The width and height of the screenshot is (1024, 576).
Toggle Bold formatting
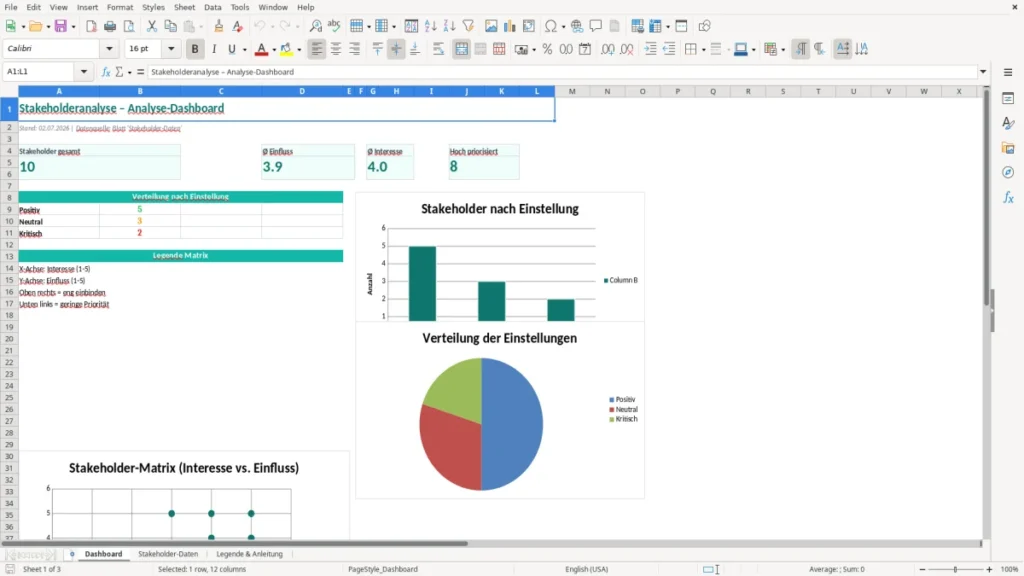pos(195,49)
